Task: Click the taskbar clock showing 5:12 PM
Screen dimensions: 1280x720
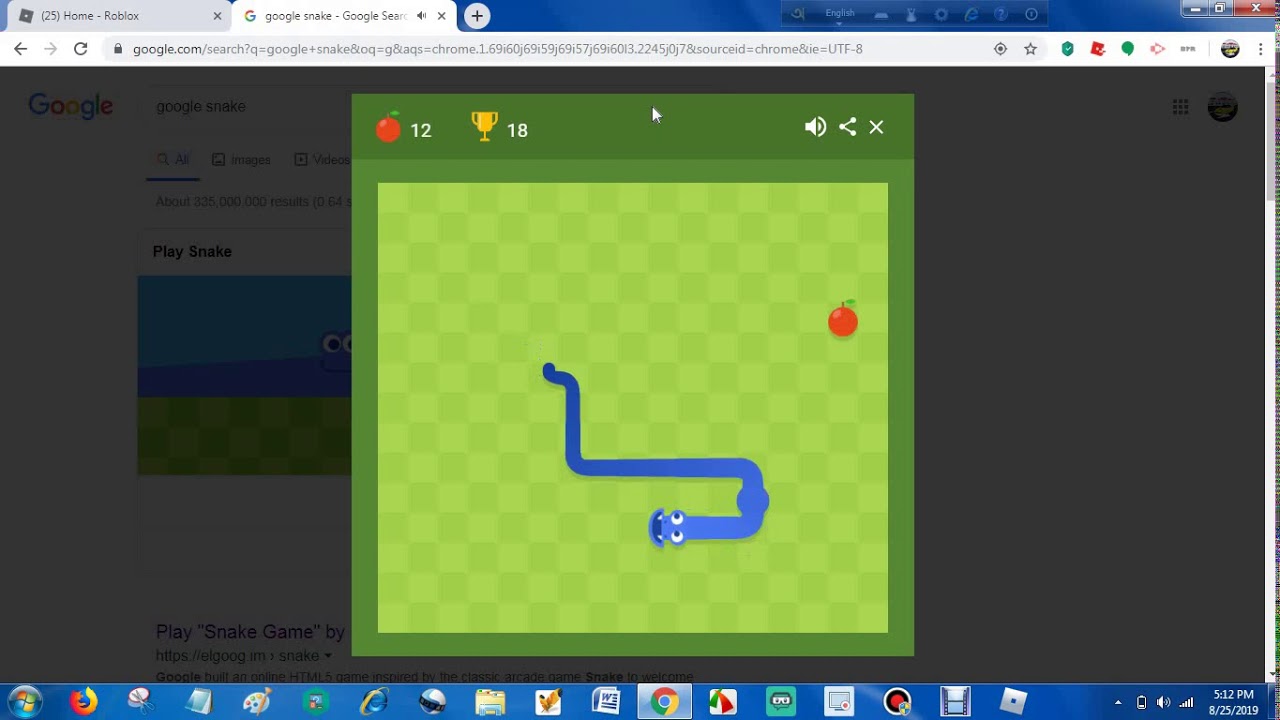Action: tap(1233, 702)
